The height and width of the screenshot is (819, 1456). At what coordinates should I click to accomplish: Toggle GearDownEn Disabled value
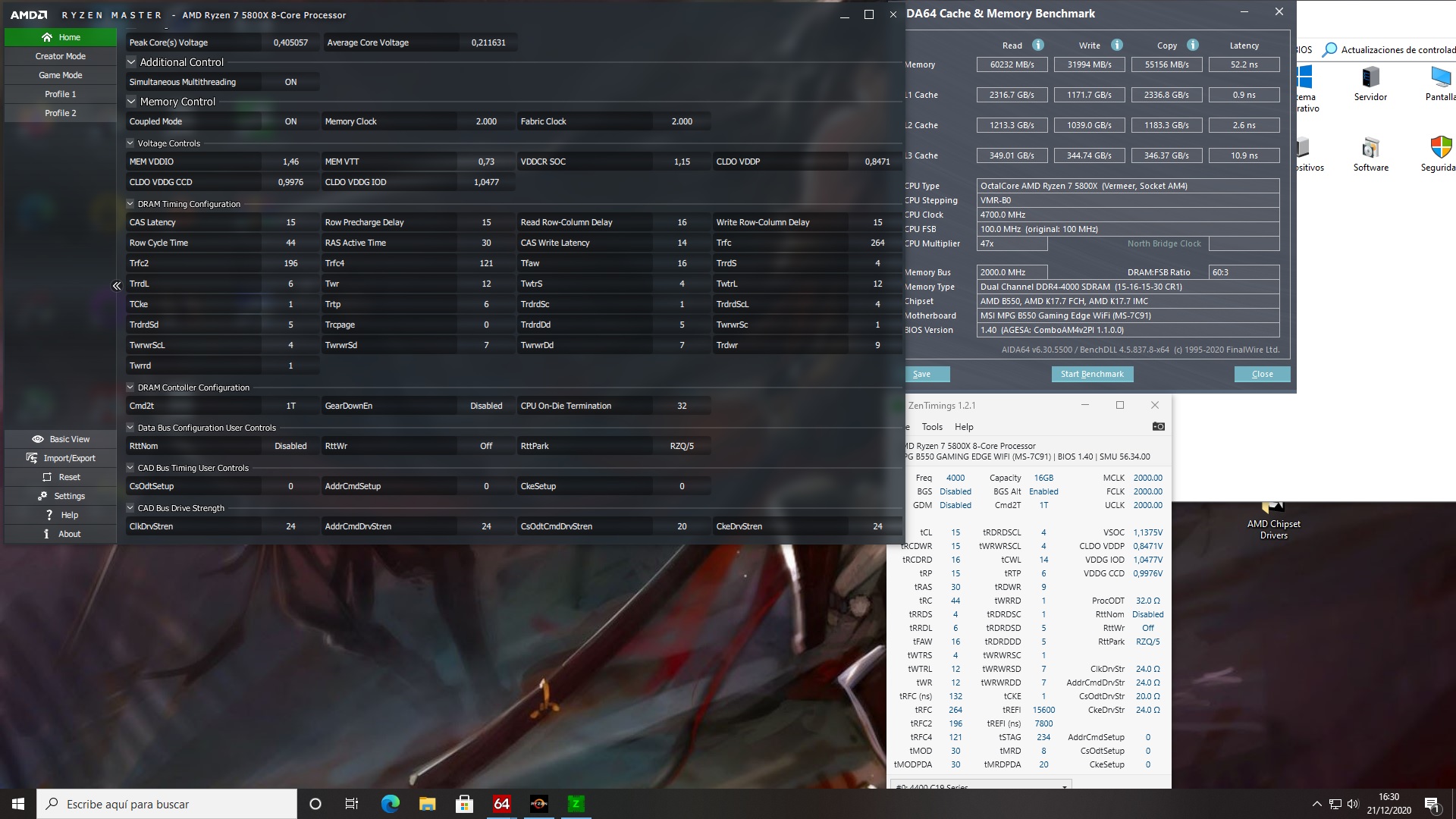click(486, 406)
